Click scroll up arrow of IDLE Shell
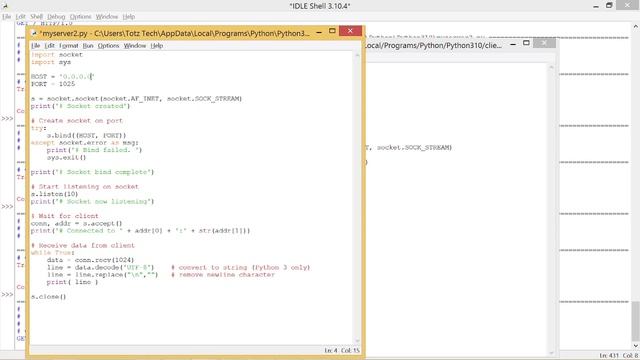This screenshot has width=640, height=360. [x=636, y=27]
